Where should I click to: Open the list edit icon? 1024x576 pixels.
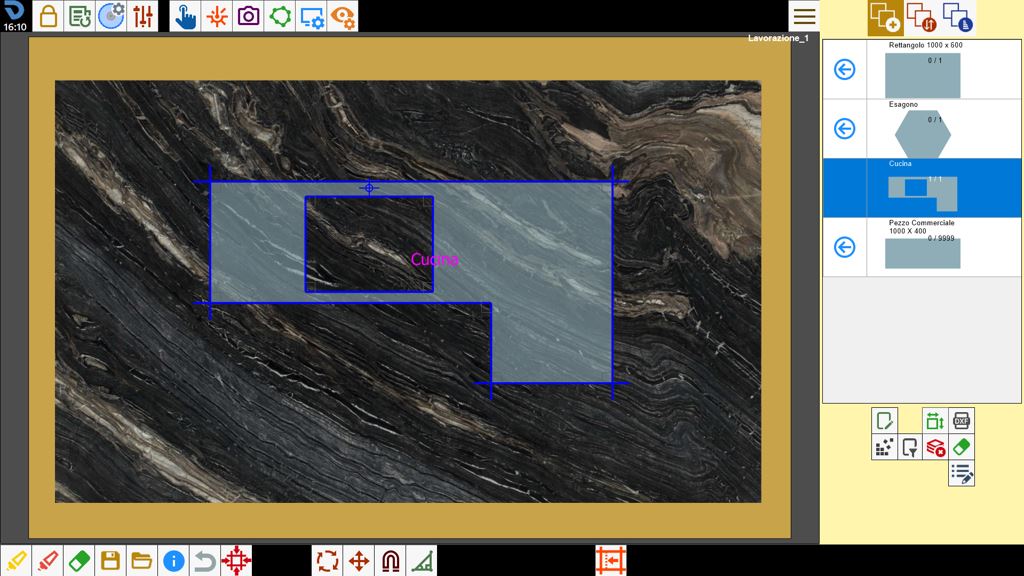point(961,473)
